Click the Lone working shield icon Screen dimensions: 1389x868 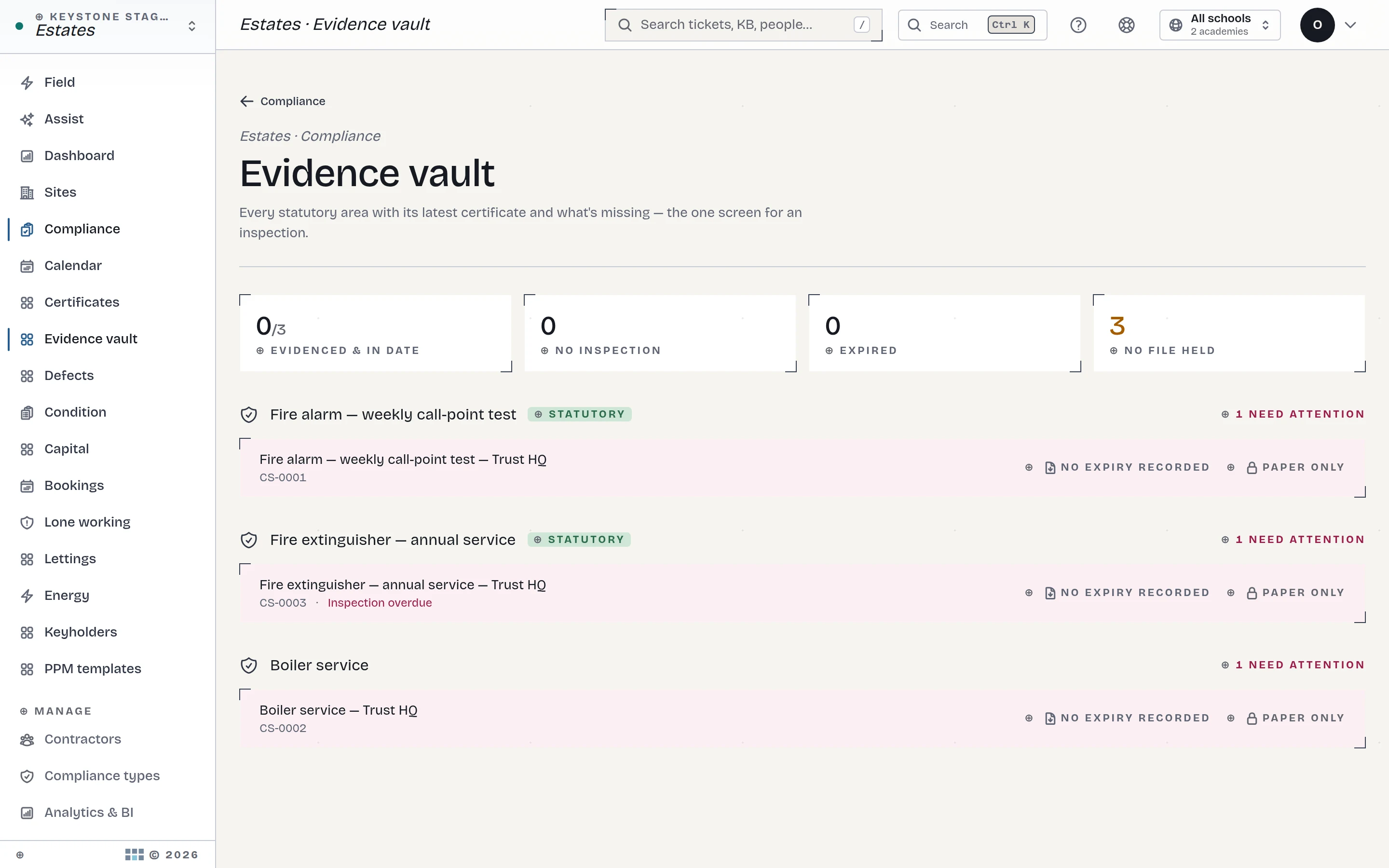pyautogui.click(x=27, y=522)
